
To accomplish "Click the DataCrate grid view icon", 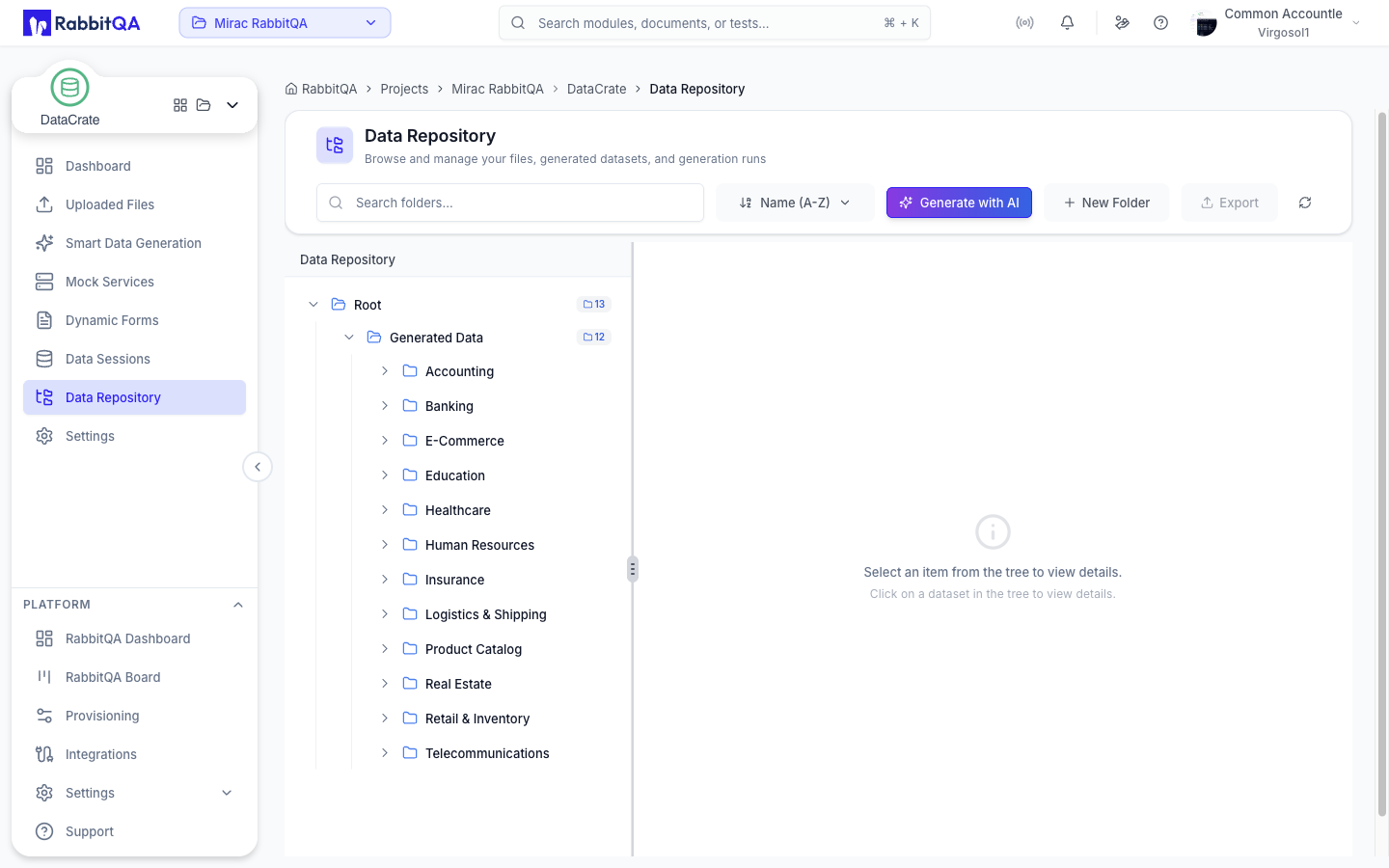I will point(180,105).
